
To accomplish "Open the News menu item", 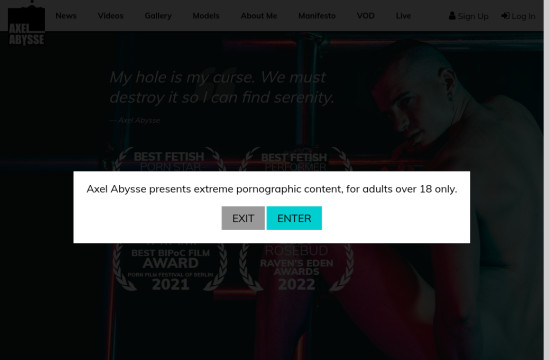I will (66, 16).
